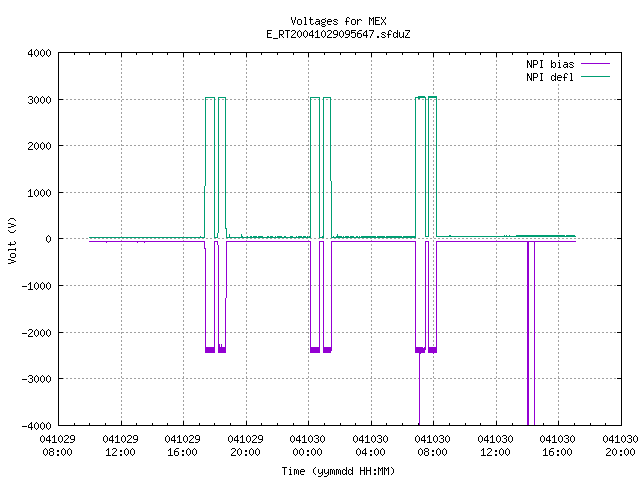The image size is (640, 480).
Task: Click the 041029 20:00 x-axis label
Action: coord(245,446)
